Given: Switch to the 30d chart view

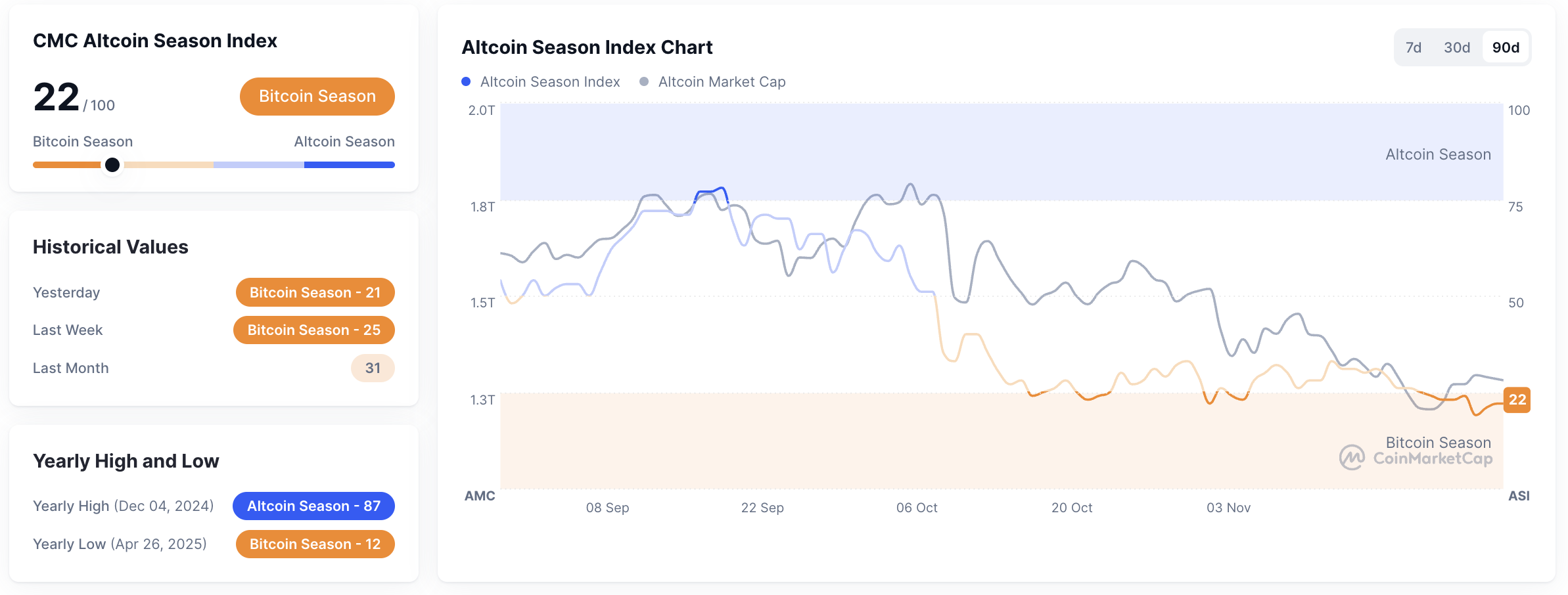Looking at the screenshot, I should click(1457, 47).
